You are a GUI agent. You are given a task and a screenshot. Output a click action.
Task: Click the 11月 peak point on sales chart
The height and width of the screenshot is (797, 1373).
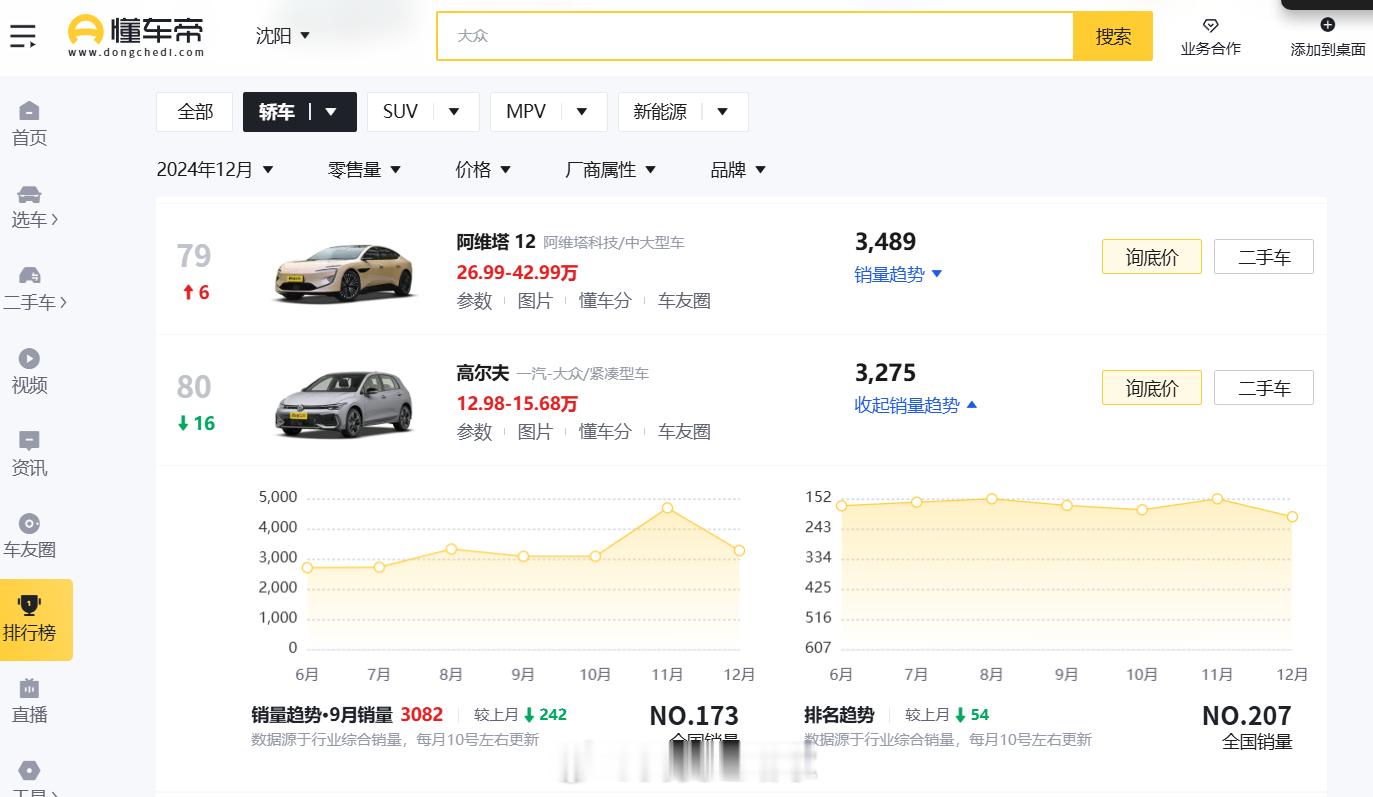click(x=667, y=508)
